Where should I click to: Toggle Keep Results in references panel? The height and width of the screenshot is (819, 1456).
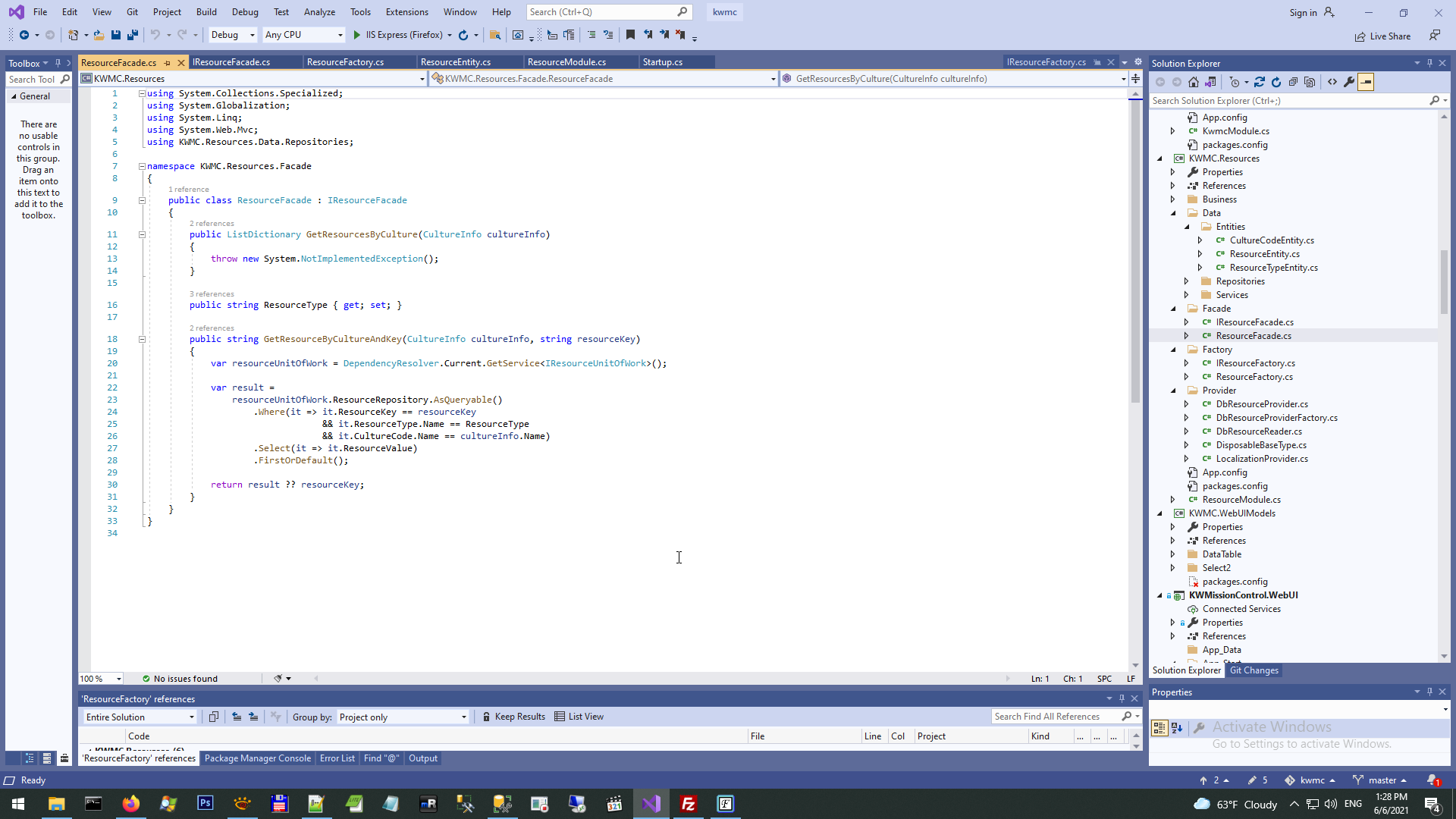point(513,717)
